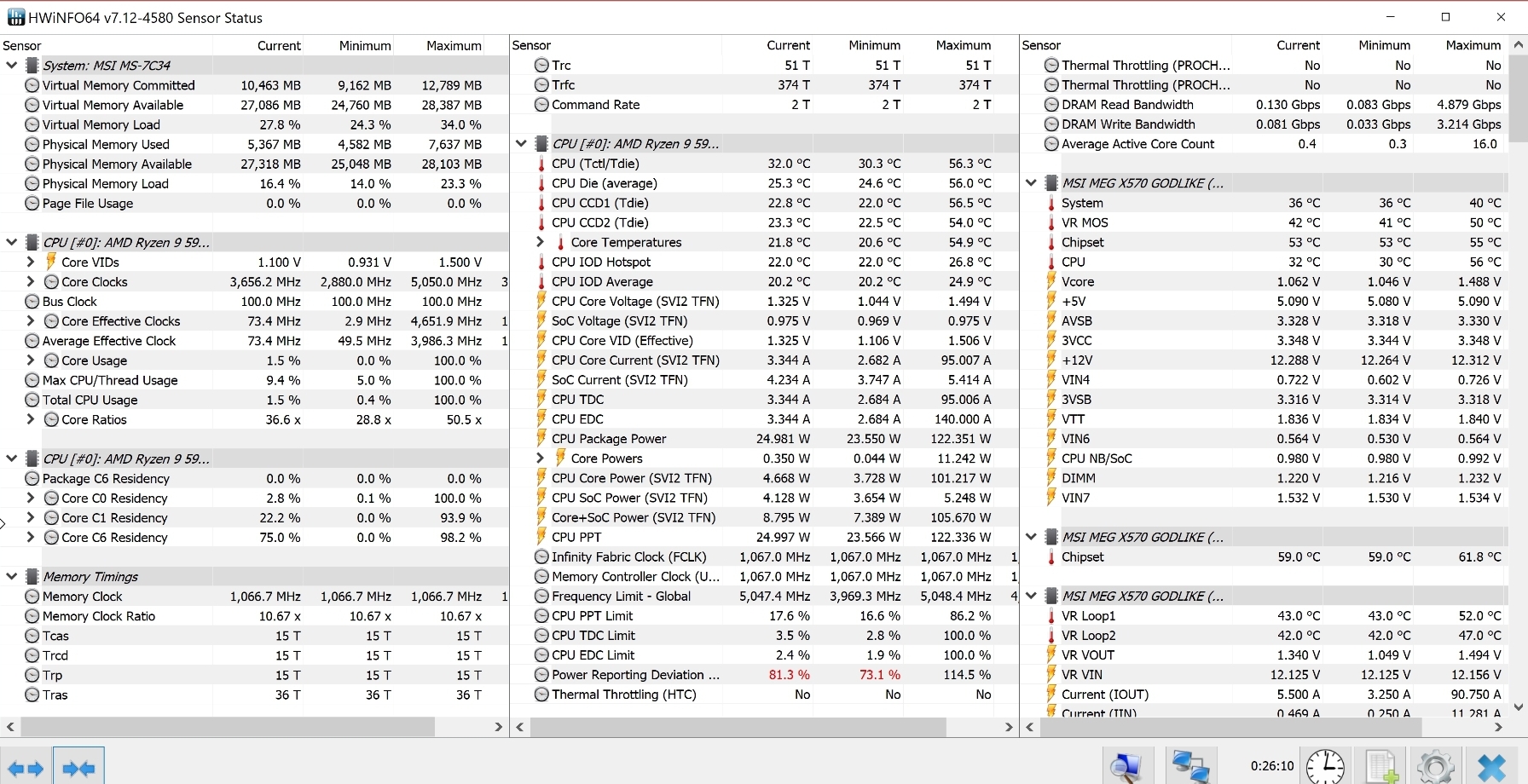Click the lightning icon beside Core VIDs
The height and width of the screenshot is (784, 1528).
click(51, 262)
